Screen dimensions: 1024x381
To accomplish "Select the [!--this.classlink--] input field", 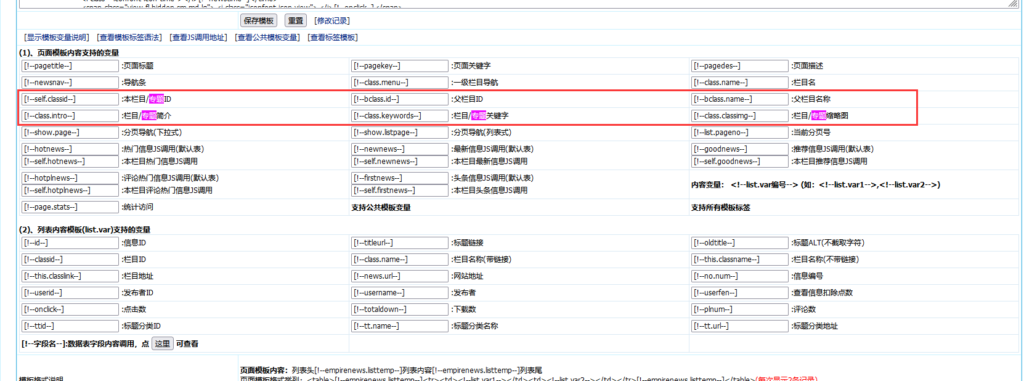I will [69, 276].
